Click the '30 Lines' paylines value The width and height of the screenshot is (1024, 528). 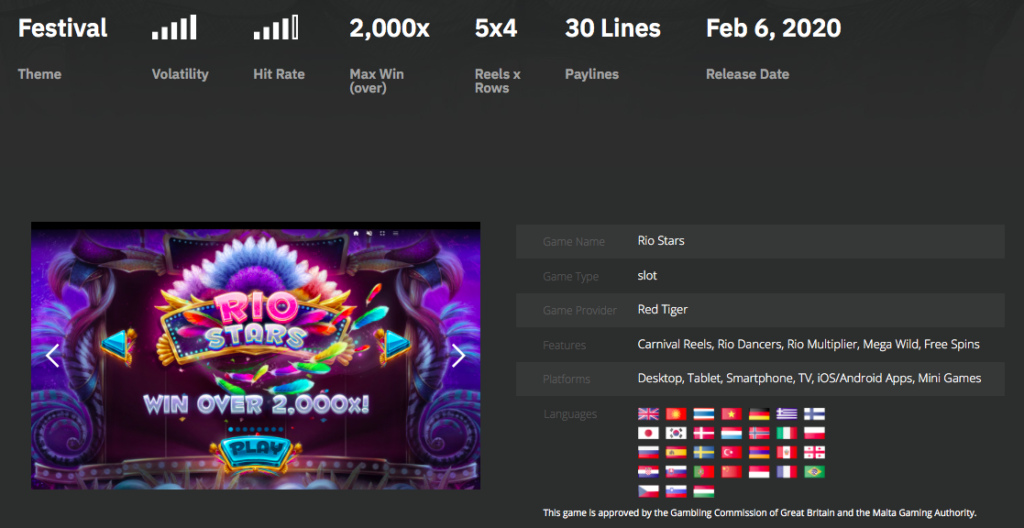[x=613, y=28]
